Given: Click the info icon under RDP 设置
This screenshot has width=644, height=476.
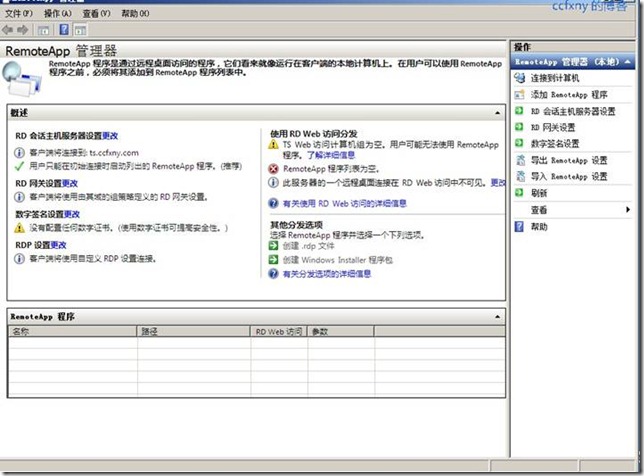Looking at the screenshot, I should click(19, 258).
